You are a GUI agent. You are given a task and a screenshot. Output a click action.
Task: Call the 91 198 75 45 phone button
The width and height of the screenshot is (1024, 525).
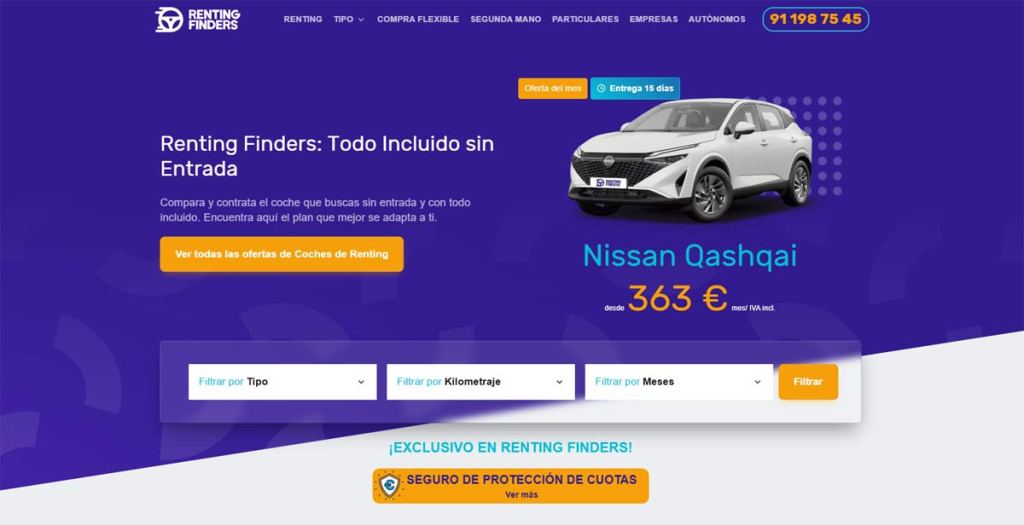coord(816,20)
